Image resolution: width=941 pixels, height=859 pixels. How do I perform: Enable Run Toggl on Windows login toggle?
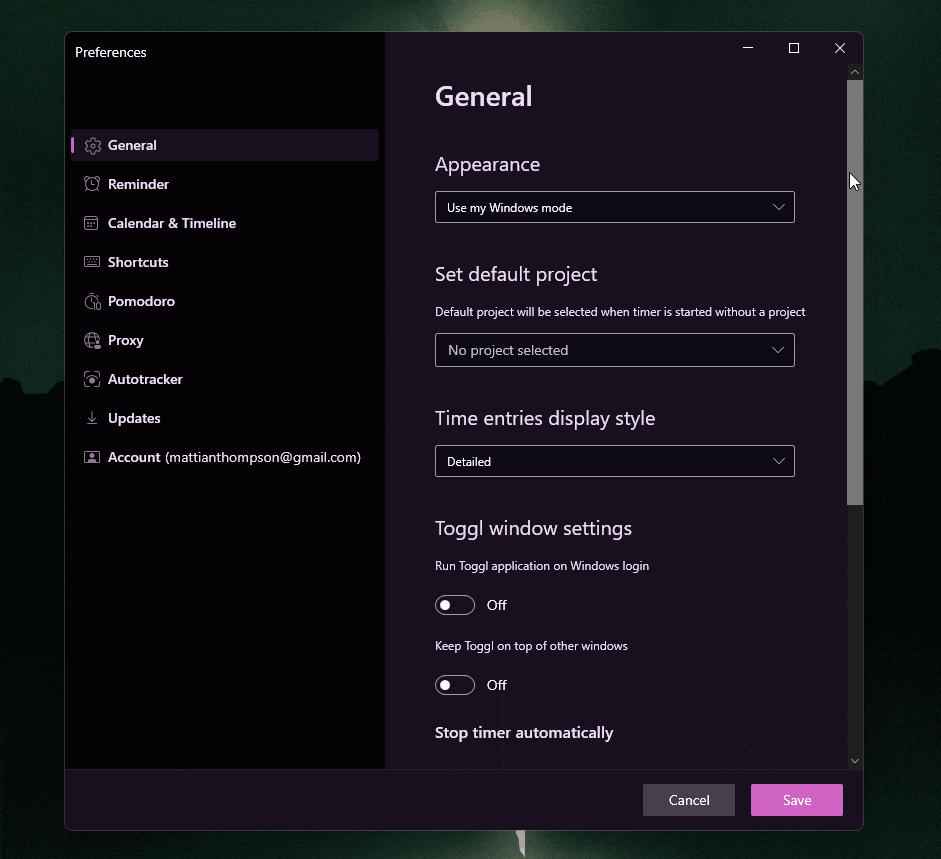tap(455, 605)
